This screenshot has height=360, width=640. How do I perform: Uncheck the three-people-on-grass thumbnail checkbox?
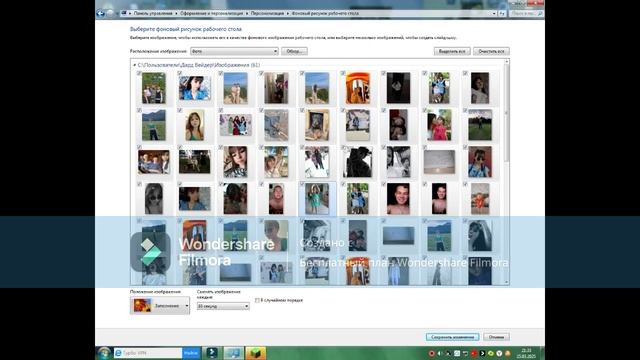(139, 73)
